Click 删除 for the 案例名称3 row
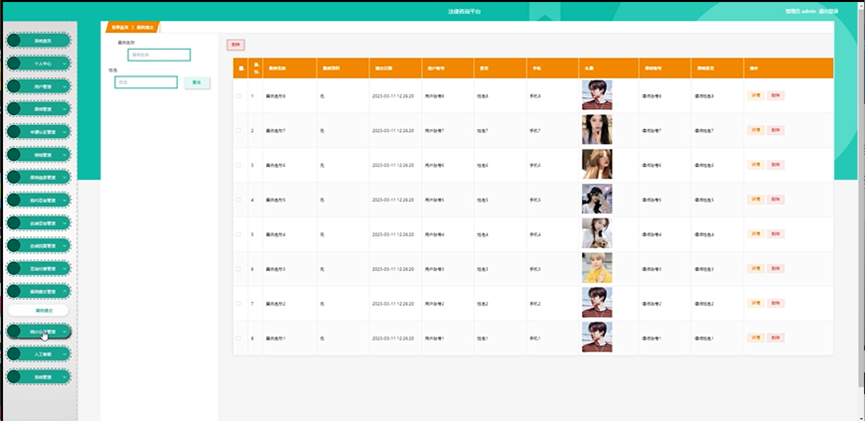This screenshot has height=421, width=865. 776,269
